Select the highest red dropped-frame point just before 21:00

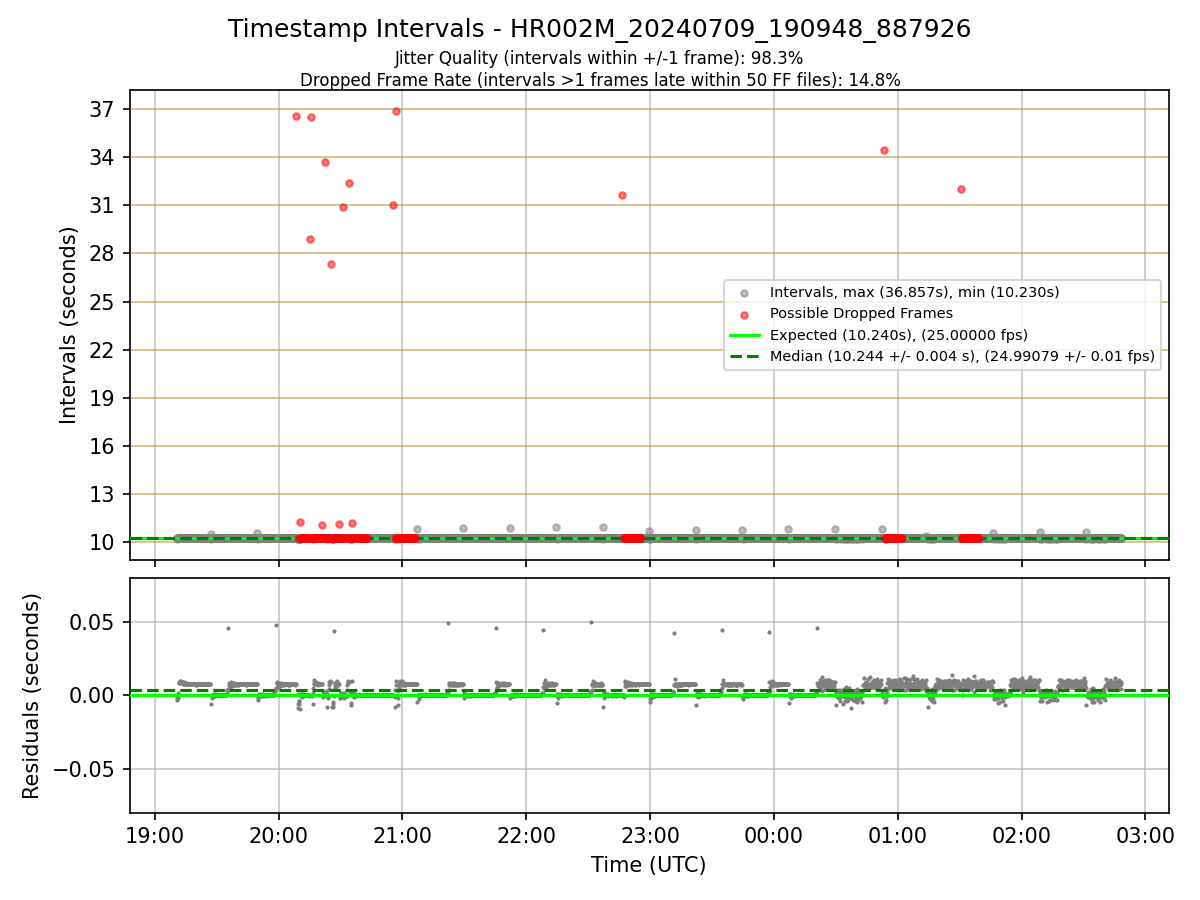pyautogui.click(x=396, y=111)
